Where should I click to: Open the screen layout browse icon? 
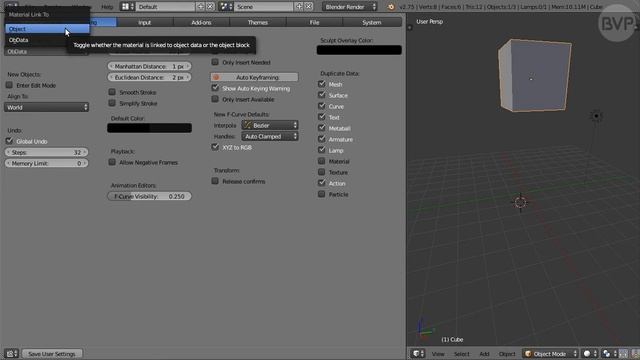127,7
